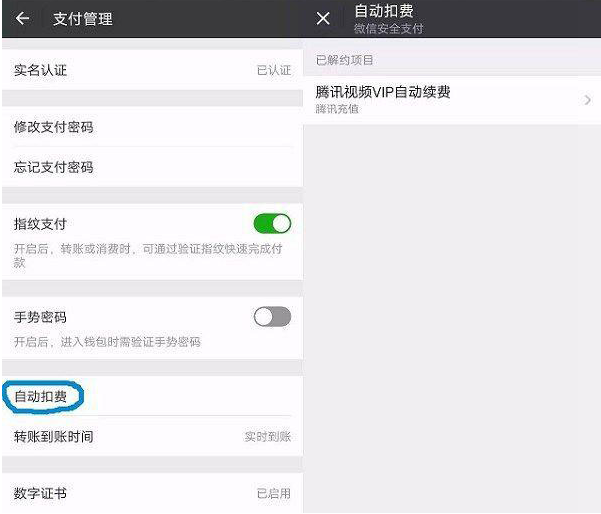
Task: Open the 数字证书 row
Action: click(153, 493)
